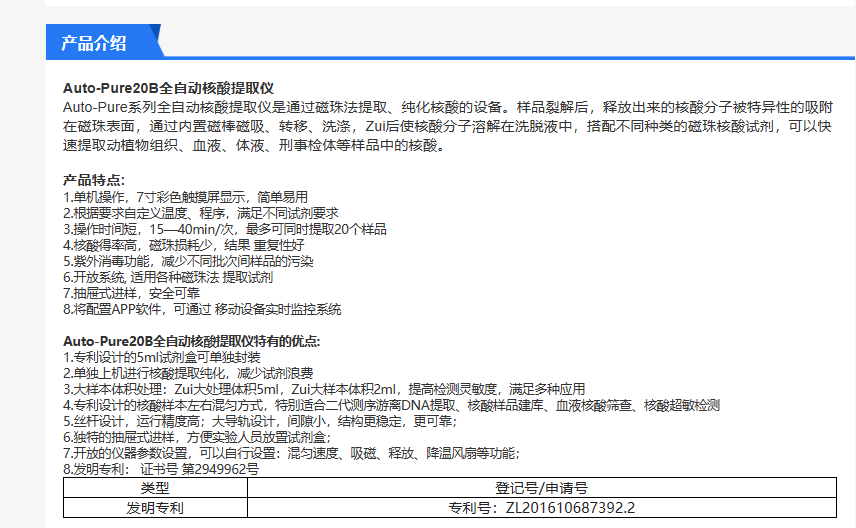The width and height of the screenshot is (856, 528).
Task: Click the line 根据要求自定义温度、程序
Action: click(x=200, y=213)
